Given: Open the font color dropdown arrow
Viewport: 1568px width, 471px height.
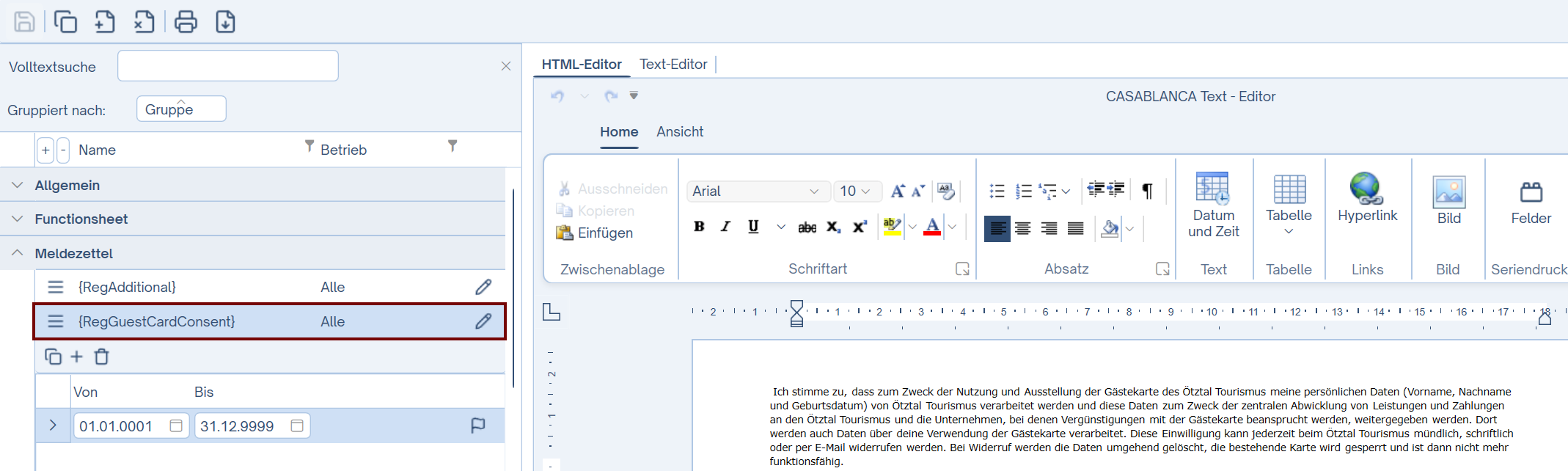Looking at the screenshot, I should coord(952,227).
